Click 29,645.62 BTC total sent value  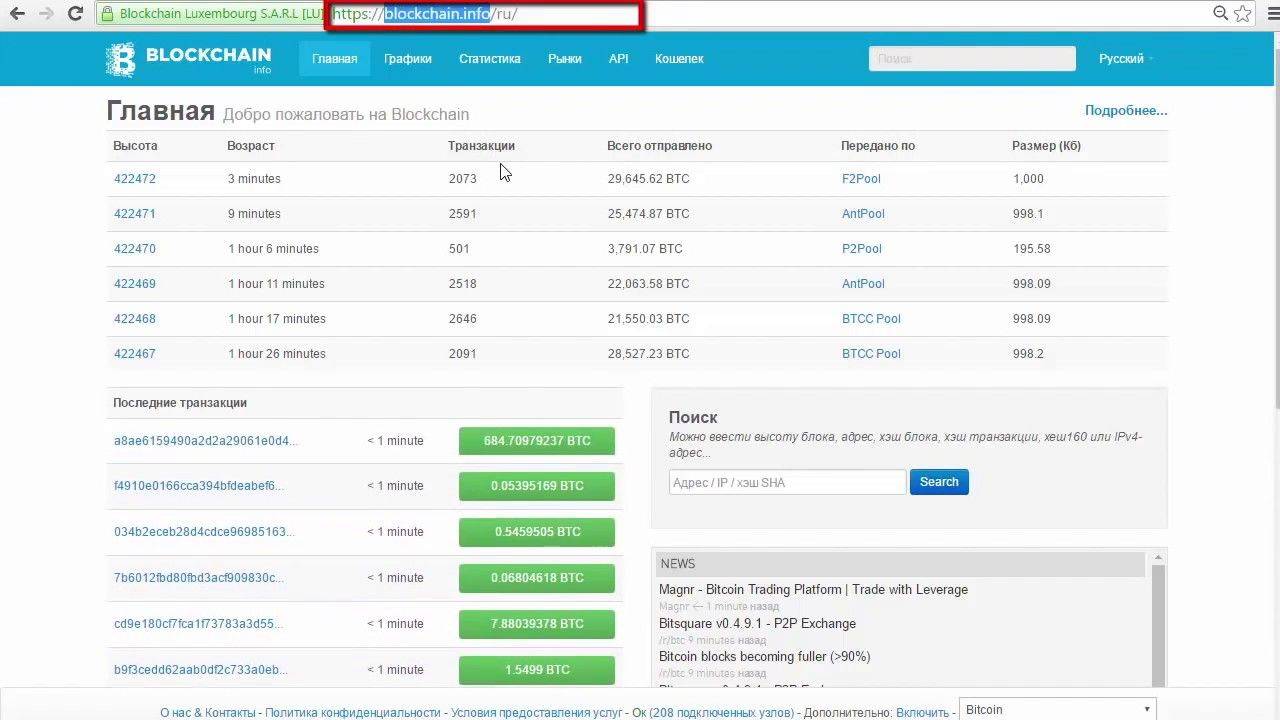point(648,179)
